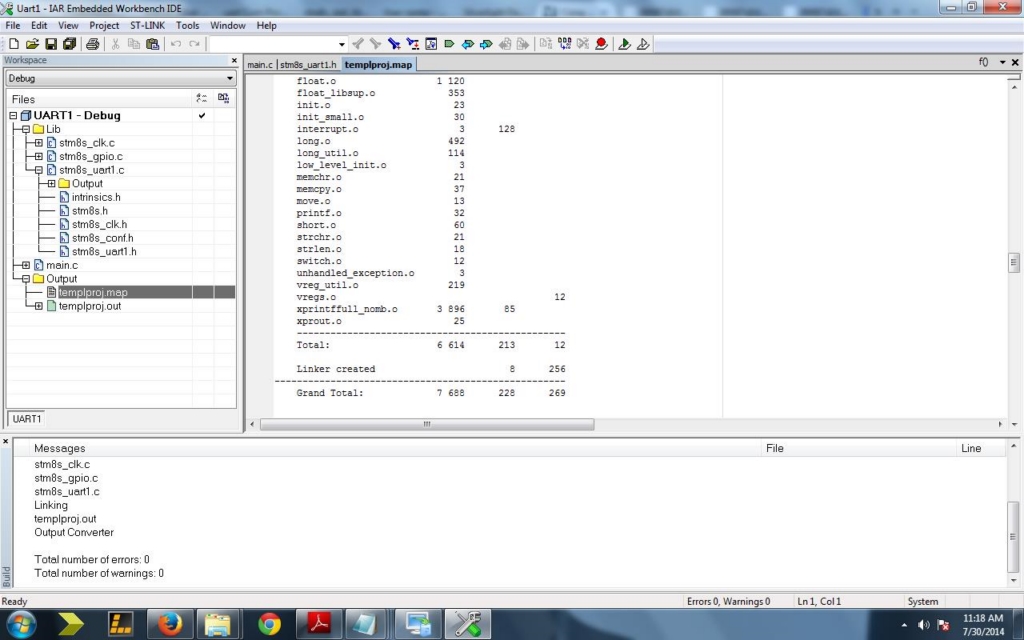The image size is (1024, 640).
Task: Click the Open file toolbar icon
Action: pos(32,44)
